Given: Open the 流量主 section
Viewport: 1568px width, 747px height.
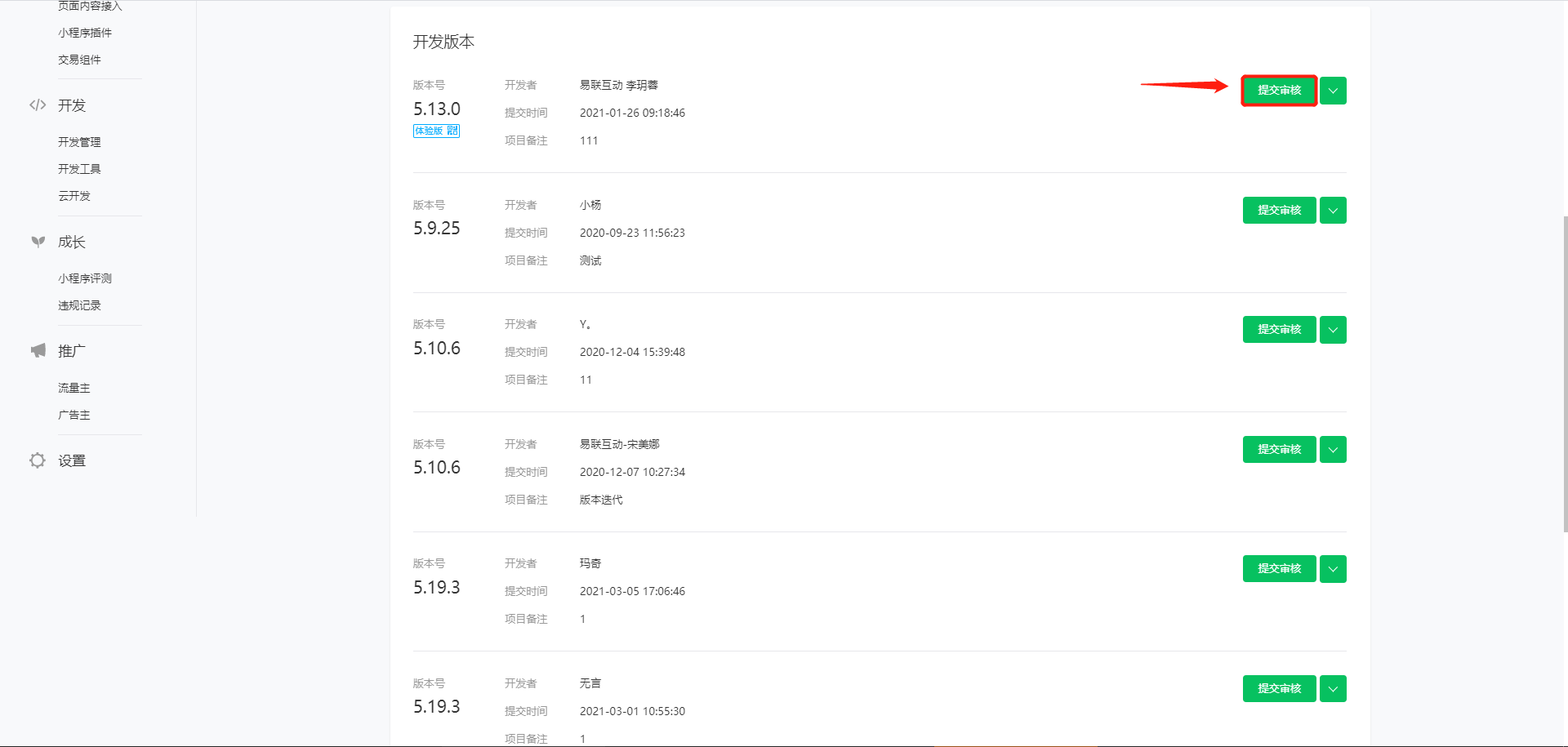Looking at the screenshot, I should (74, 387).
